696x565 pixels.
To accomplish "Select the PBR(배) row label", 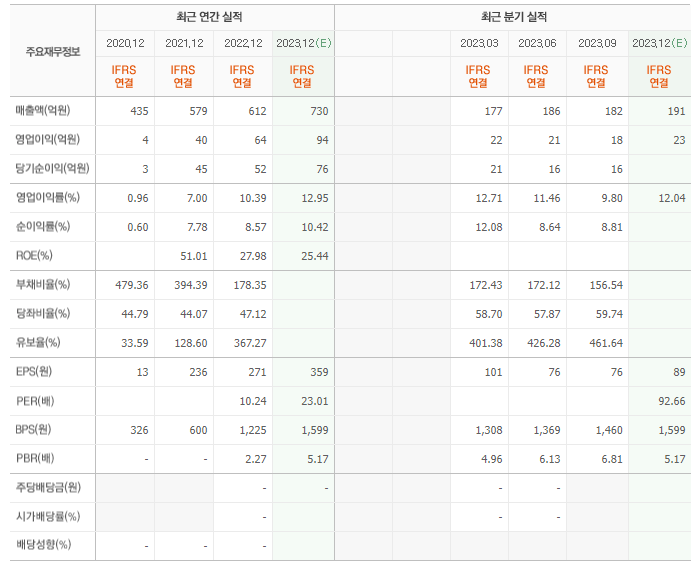I will click(35, 458).
